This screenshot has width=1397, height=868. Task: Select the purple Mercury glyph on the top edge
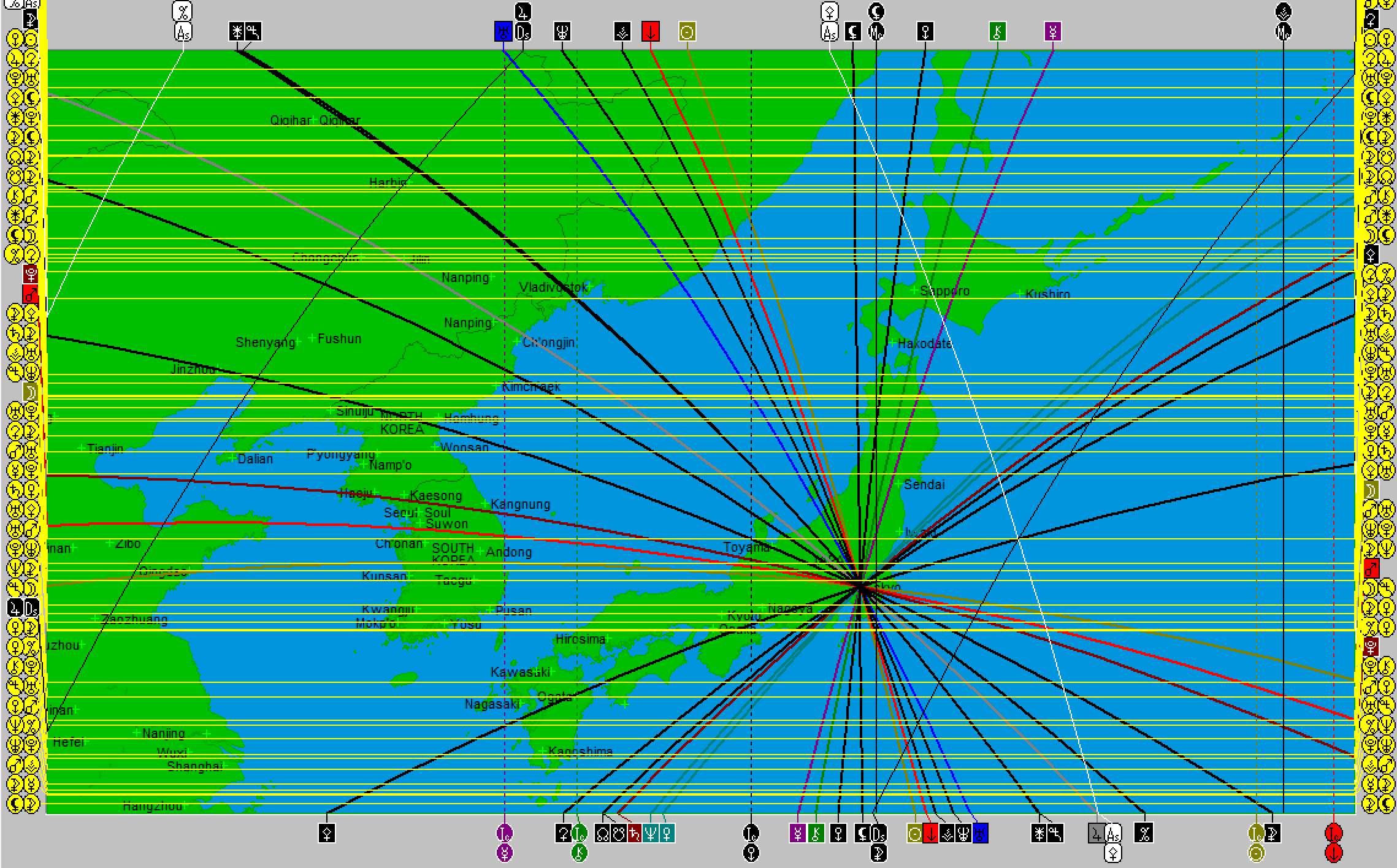coord(1052,32)
